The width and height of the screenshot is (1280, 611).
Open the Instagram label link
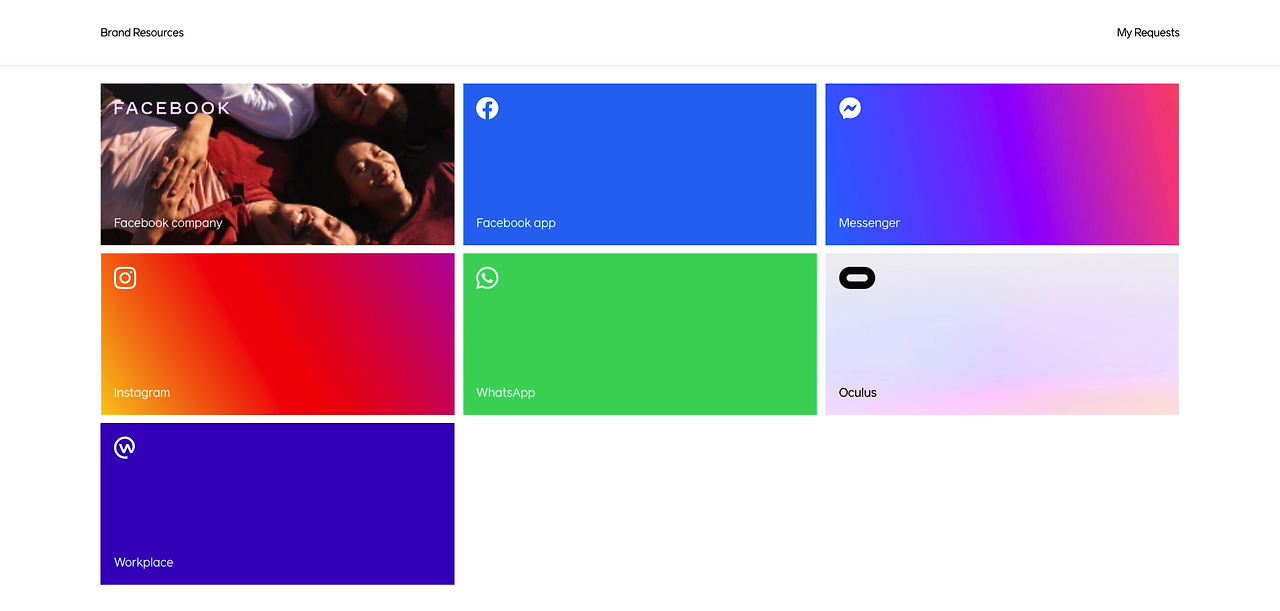tap(142, 393)
